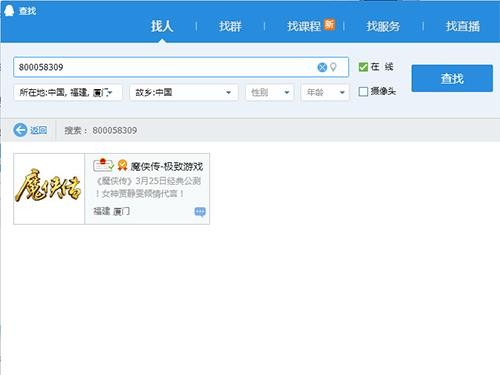The width and height of the screenshot is (500, 375).
Task: Click the gold medal badge icon
Action: tap(122, 165)
